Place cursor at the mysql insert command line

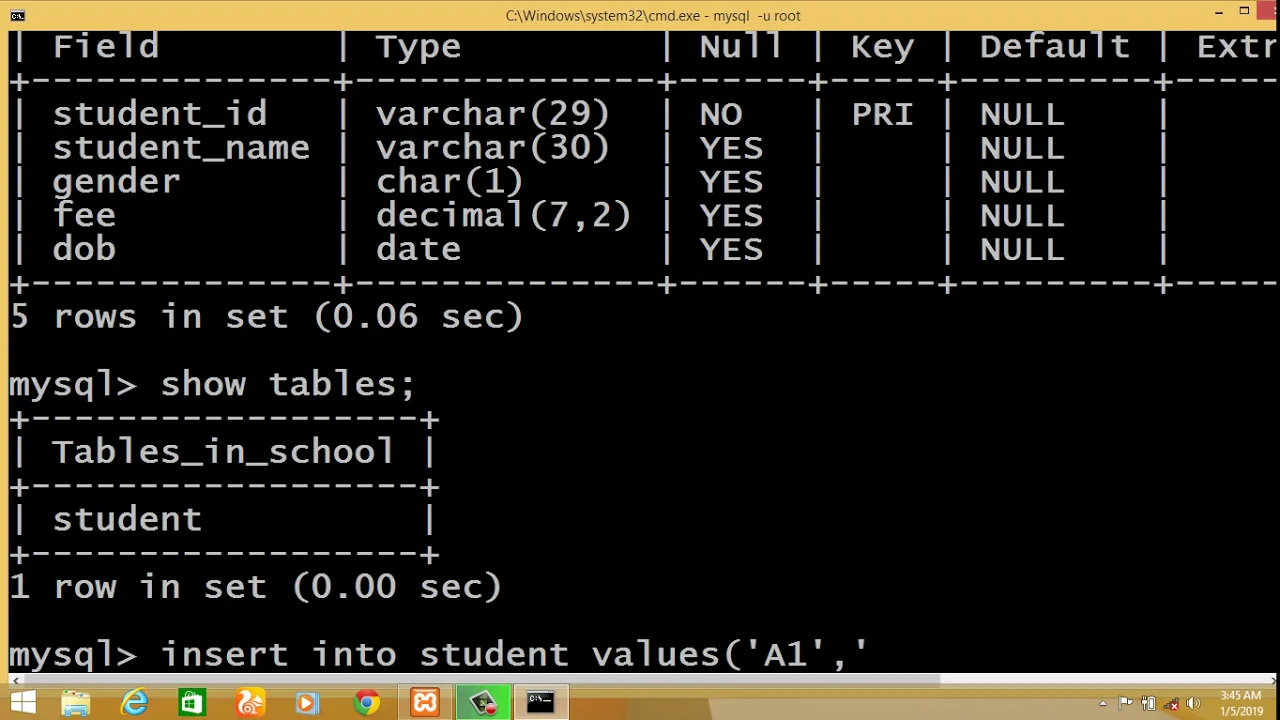pyautogui.click(x=440, y=654)
